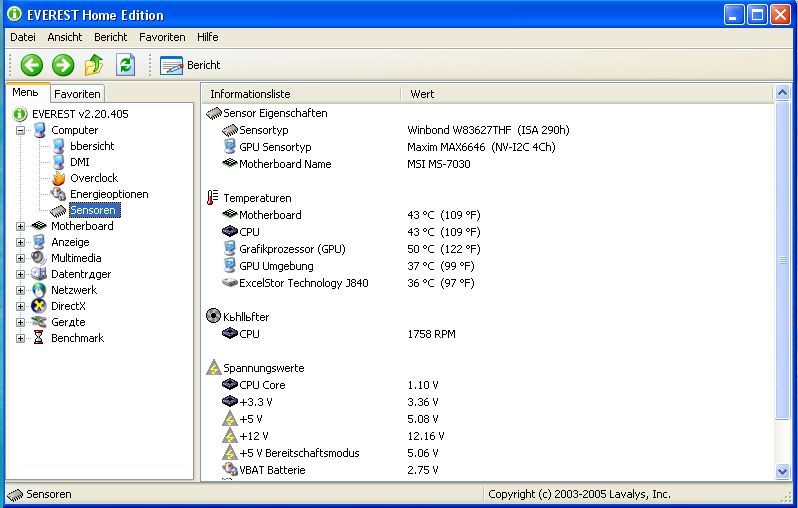Click the Informationsliste column header

tap(301, 94)
